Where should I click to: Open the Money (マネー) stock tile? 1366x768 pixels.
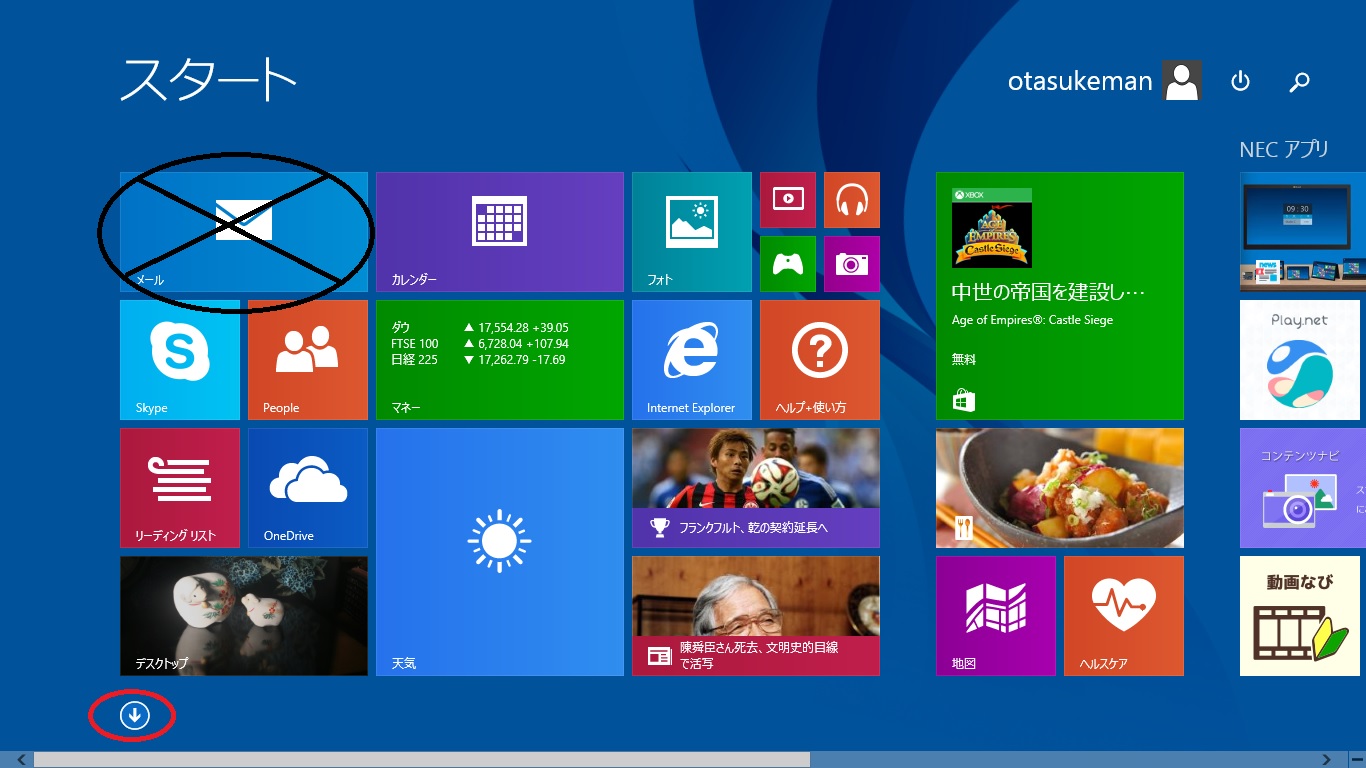click(x=500, y=360)
